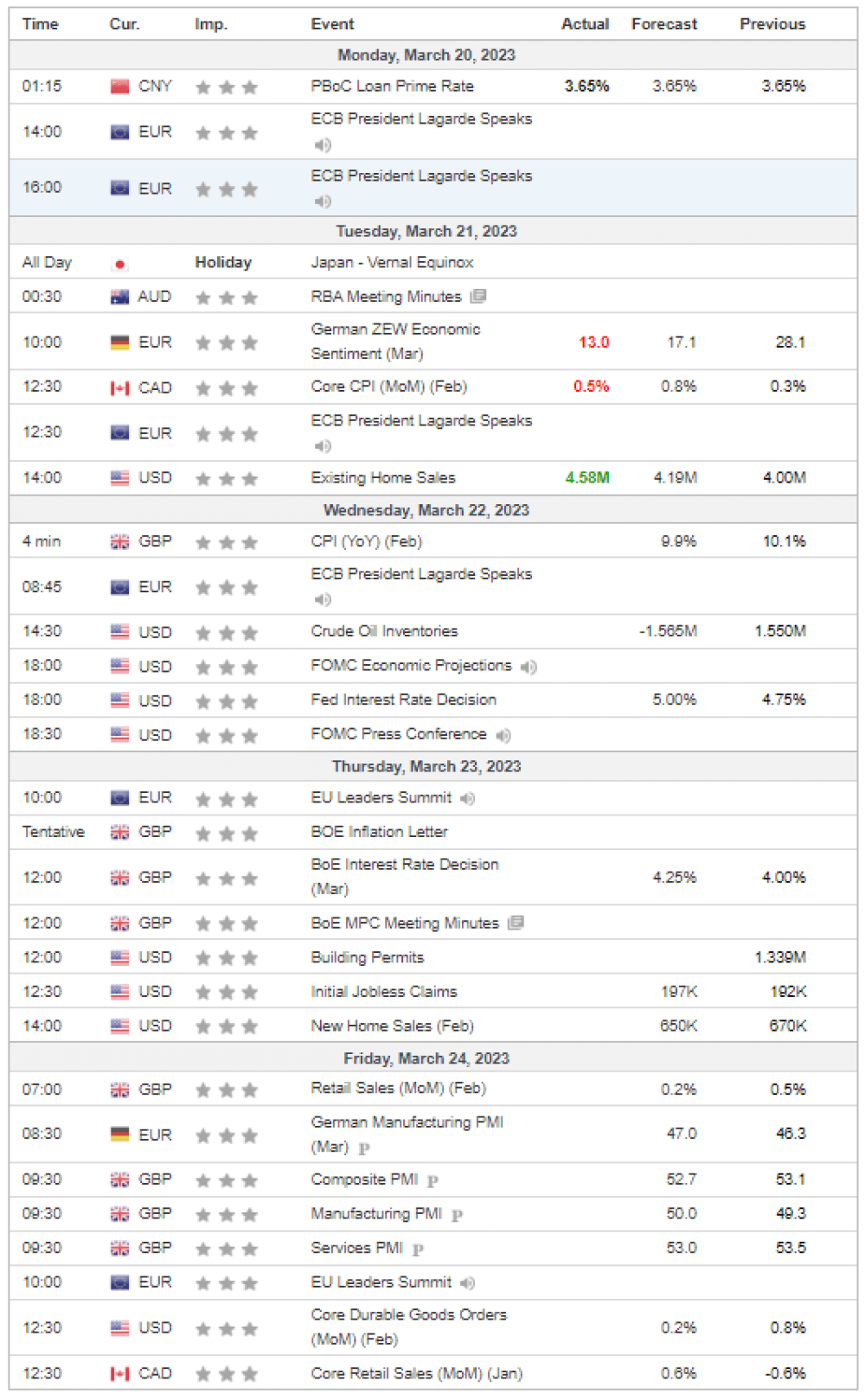The width and height of the screenshot is (865, 1400).
Task: Open BoE Interest Rate Decision (Mar) event
Action: (405, 877)
